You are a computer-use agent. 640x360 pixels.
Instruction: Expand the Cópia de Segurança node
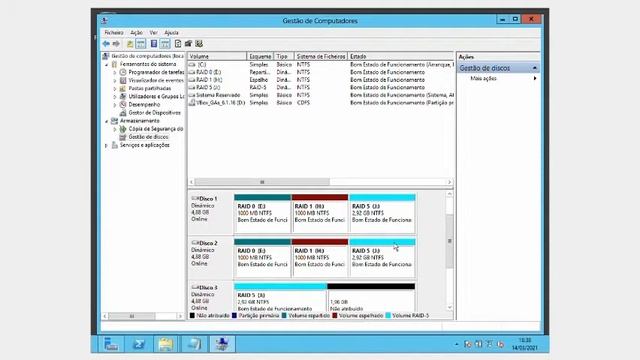[x=115, y=129]
